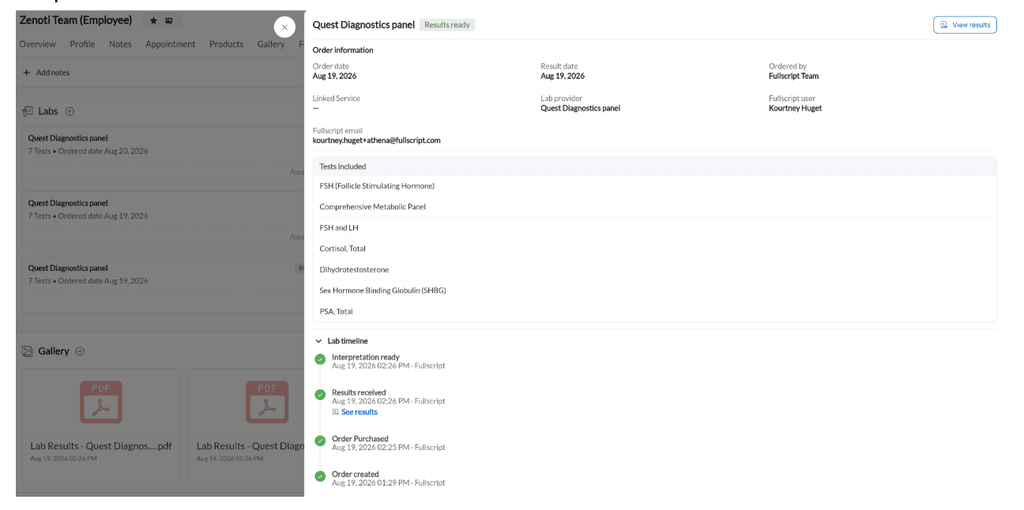This screenshot has height=510, width=1024.
Task: Click the Order Purchased timeline entry
Action: [388, 443]
